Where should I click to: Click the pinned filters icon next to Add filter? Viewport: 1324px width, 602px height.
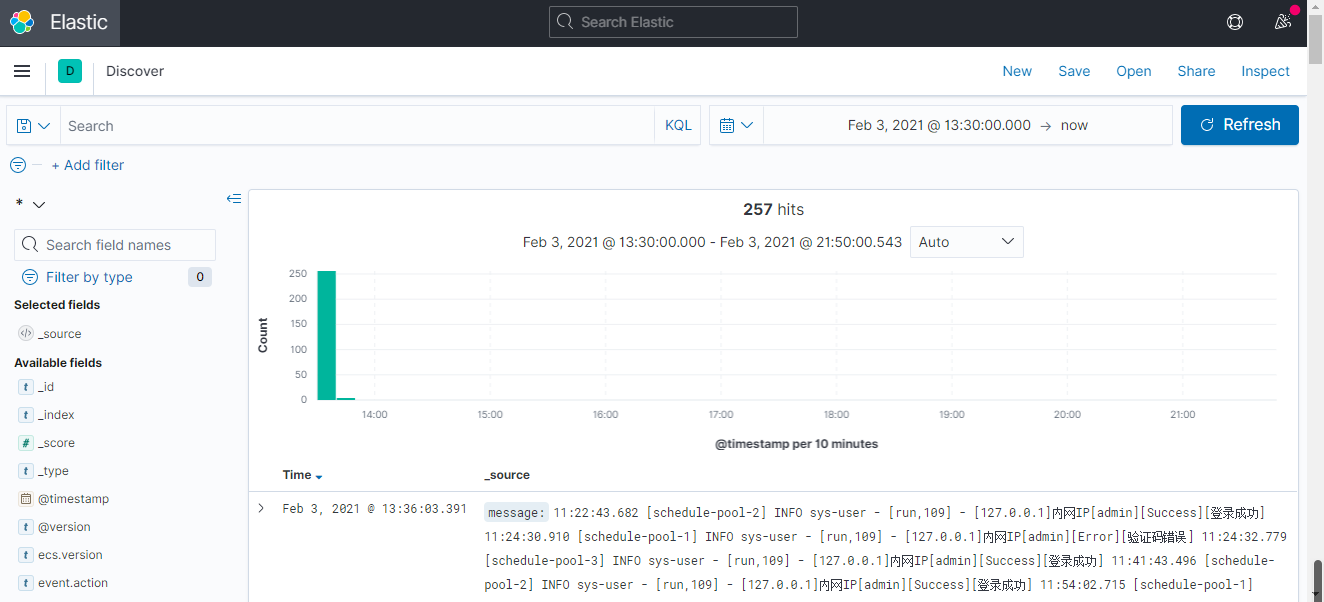pos(17,165)
